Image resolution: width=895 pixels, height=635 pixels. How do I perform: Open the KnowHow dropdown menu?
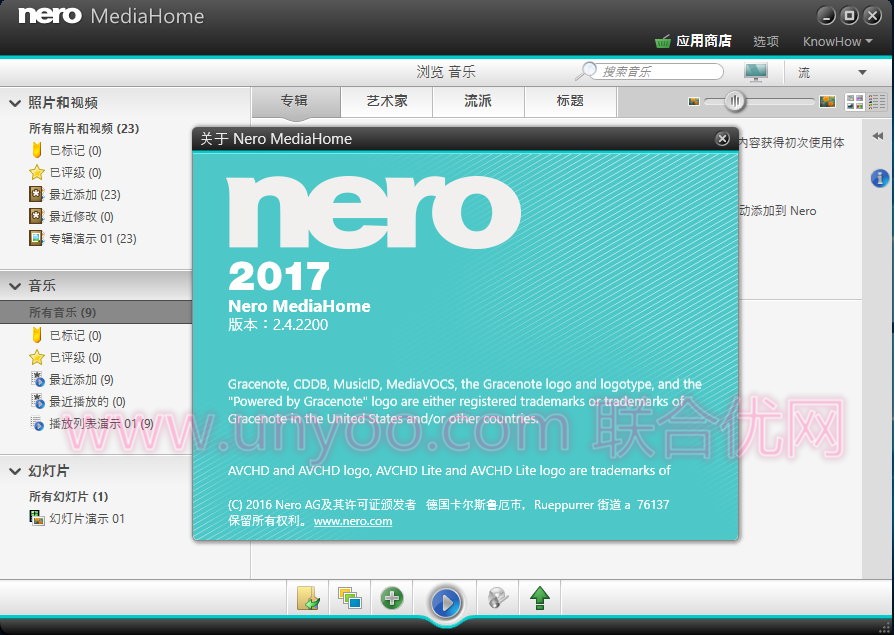coord(837,42)
